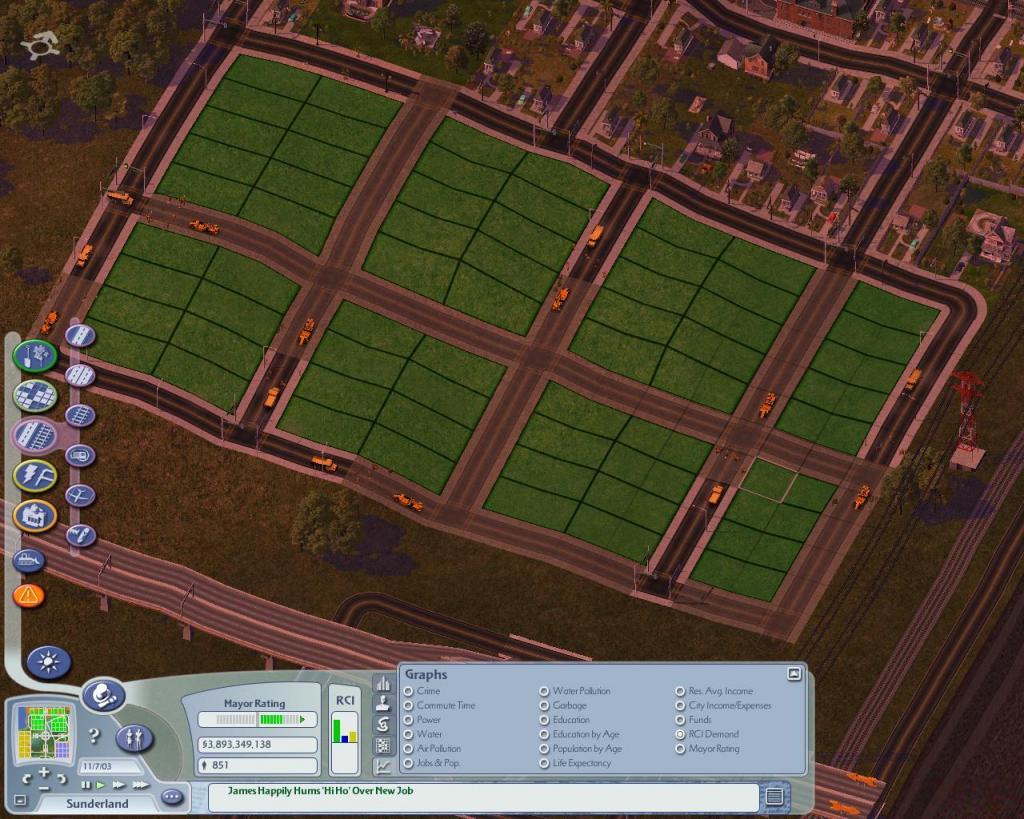
Task: Open the city skyline opinion polls view
Action: point(383,683)
